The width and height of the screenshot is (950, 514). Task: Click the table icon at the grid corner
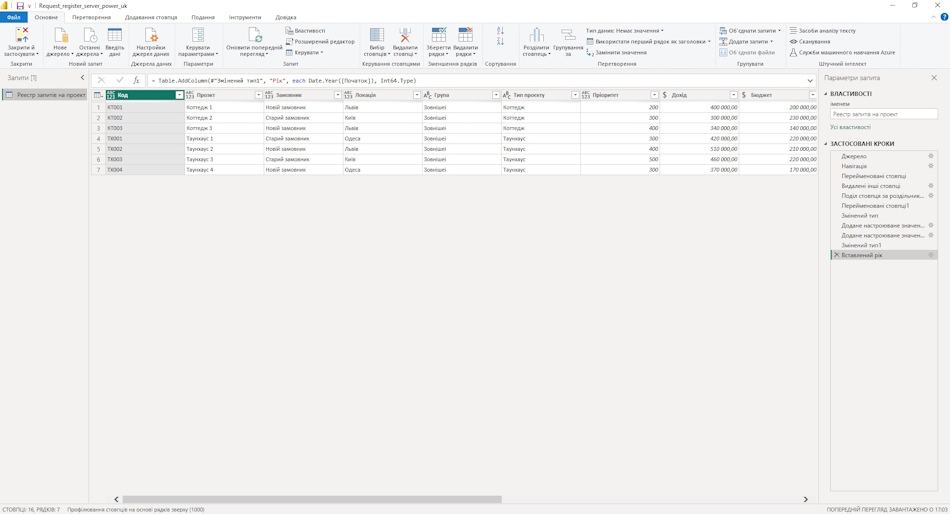pyautogui.click(x=98, y=95)
